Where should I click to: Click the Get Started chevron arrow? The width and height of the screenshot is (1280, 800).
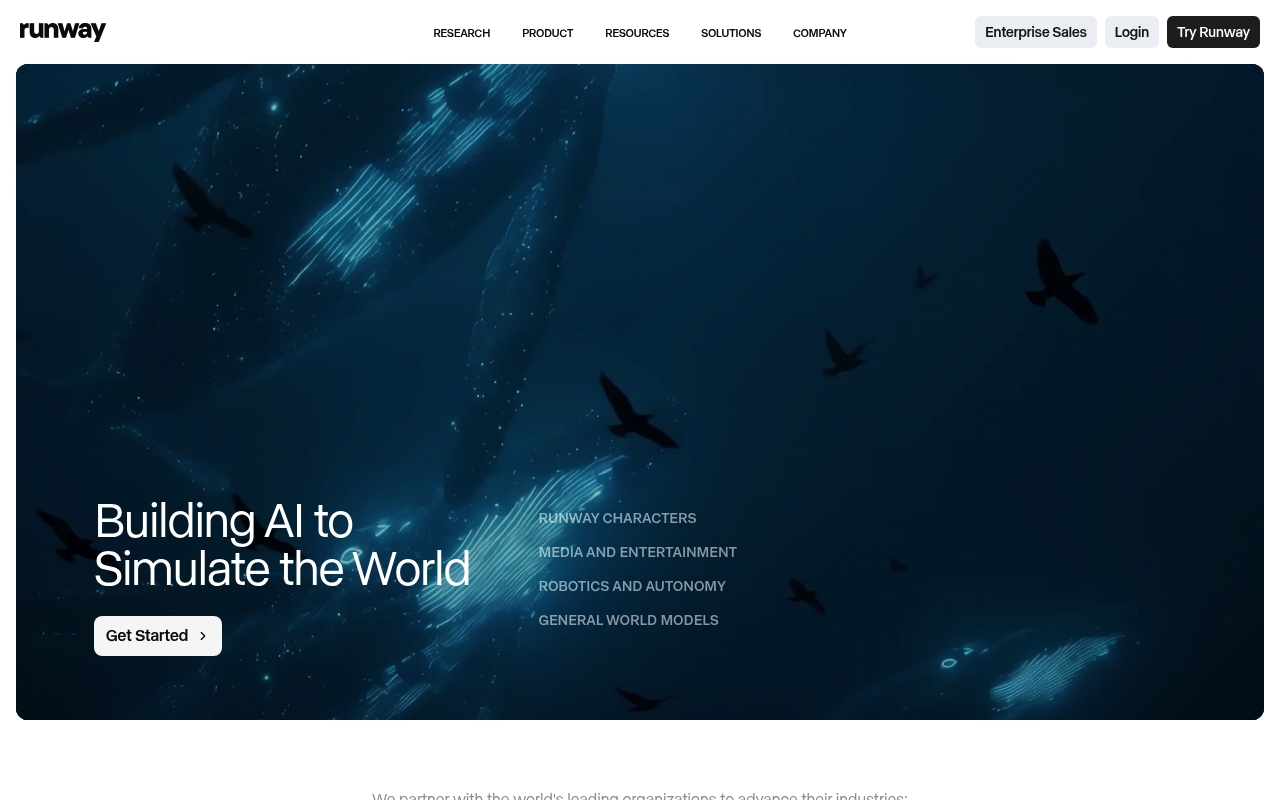203,636
